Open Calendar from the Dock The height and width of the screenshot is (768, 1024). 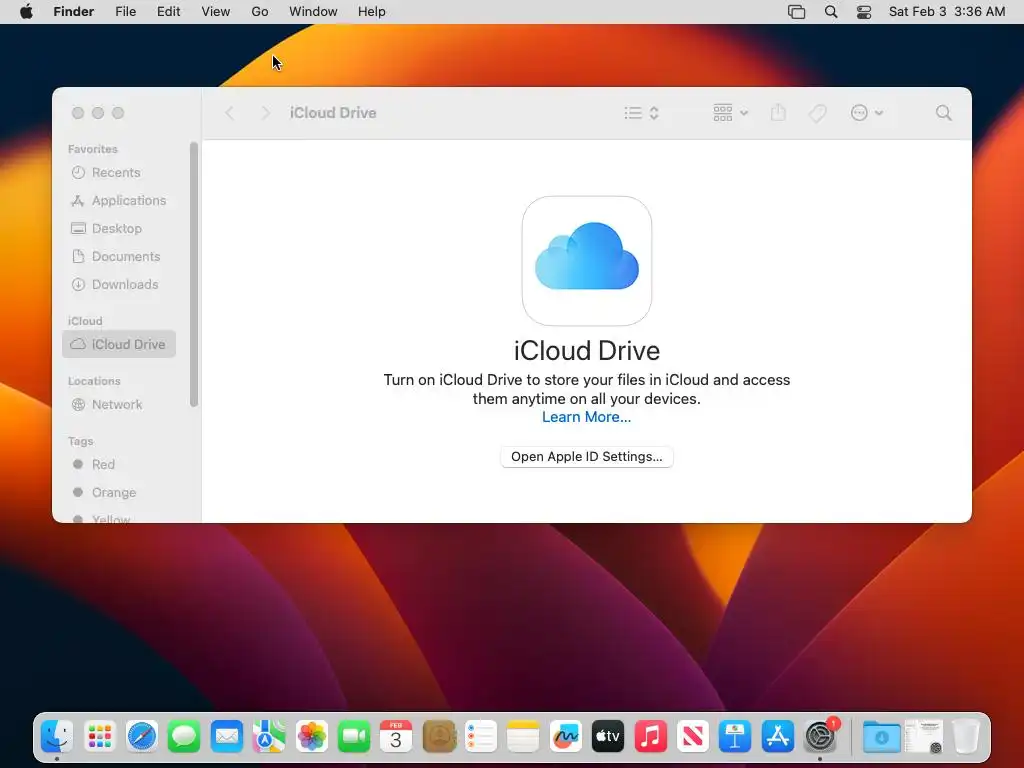click(x=396, y=737)
